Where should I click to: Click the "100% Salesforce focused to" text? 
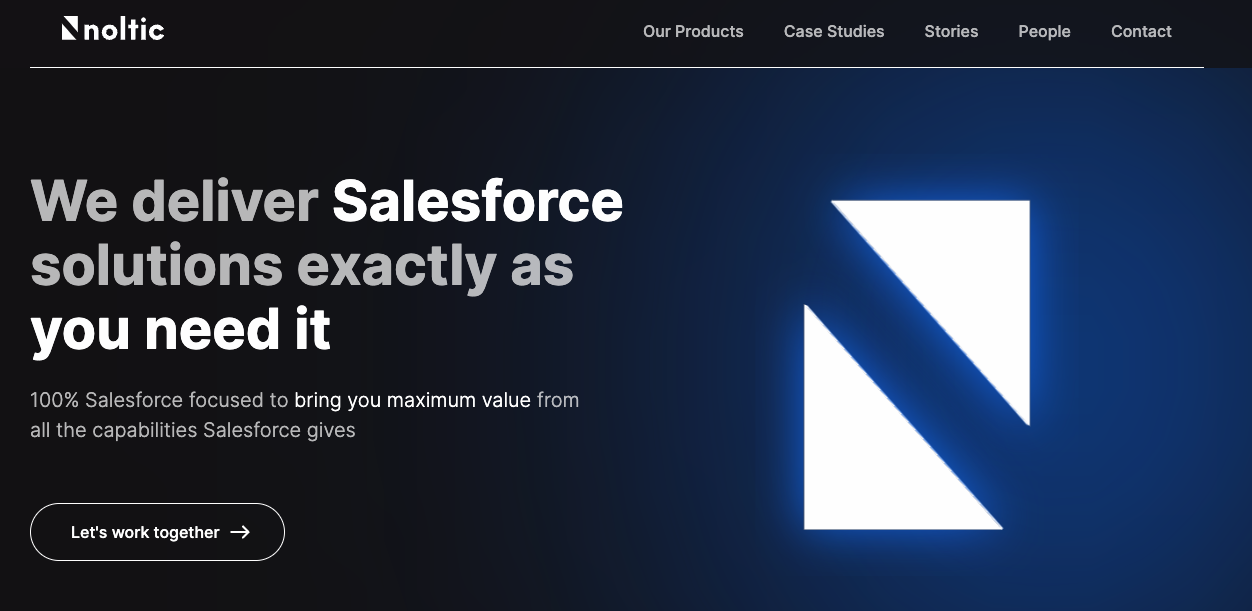(159, 400)
